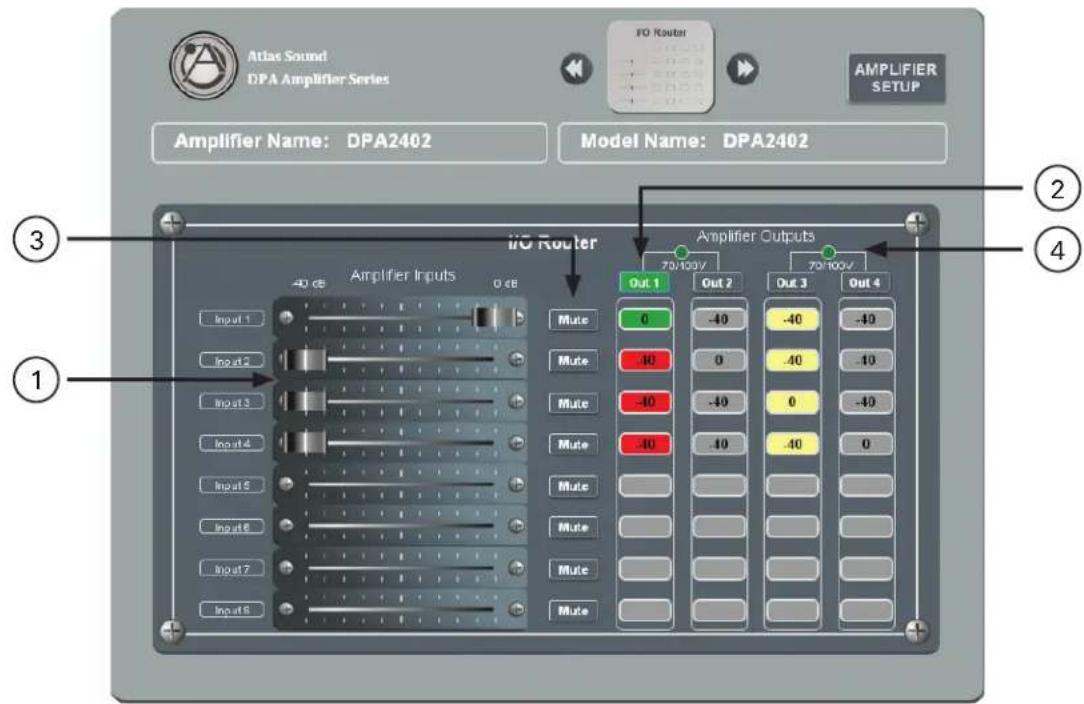The height and width of the screenshot is (704, 1084).
Task: Select the Out 3 output channel
Action: point(792,283)
